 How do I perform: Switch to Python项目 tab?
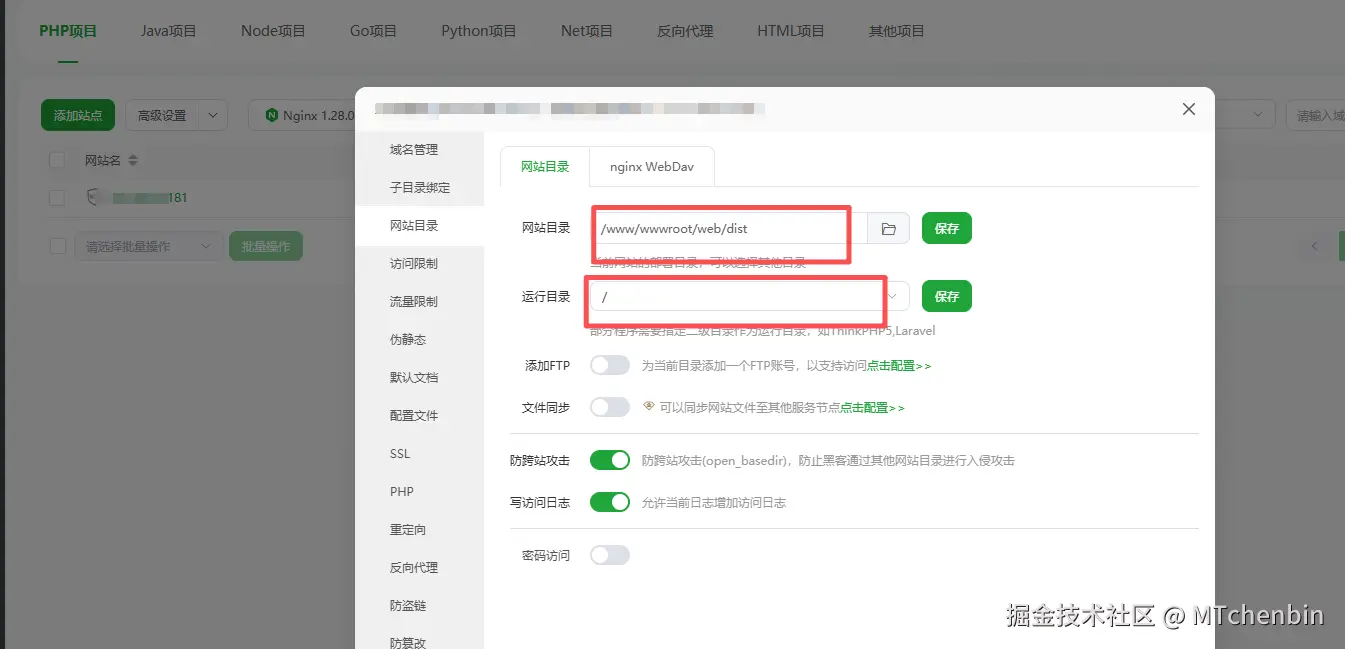point(479,31)
